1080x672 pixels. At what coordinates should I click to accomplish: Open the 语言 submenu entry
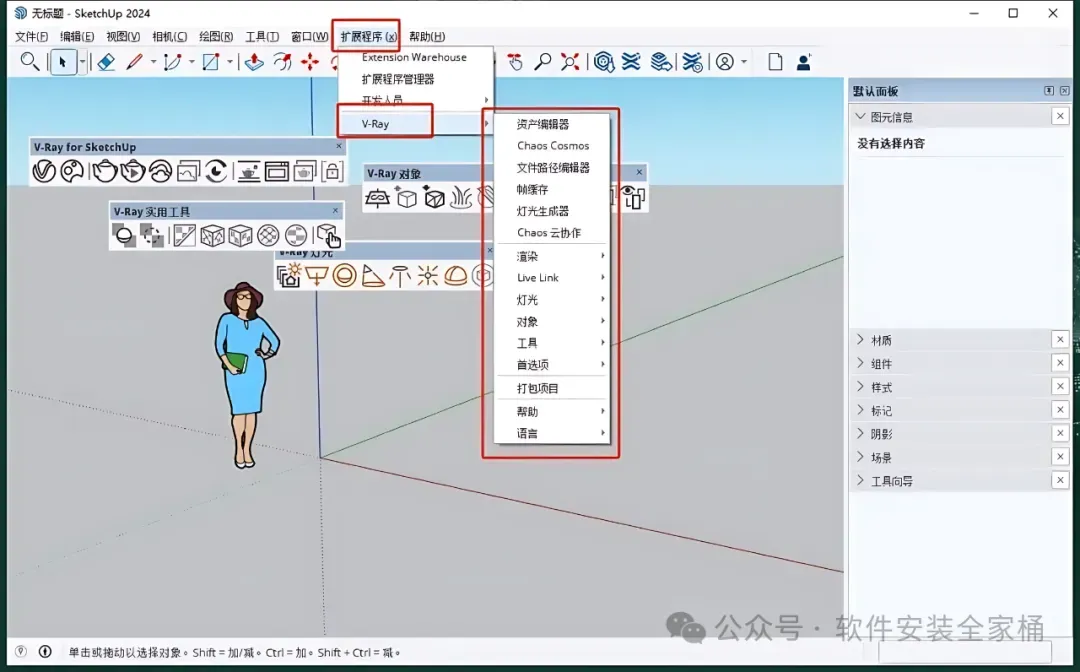[552, 433]
